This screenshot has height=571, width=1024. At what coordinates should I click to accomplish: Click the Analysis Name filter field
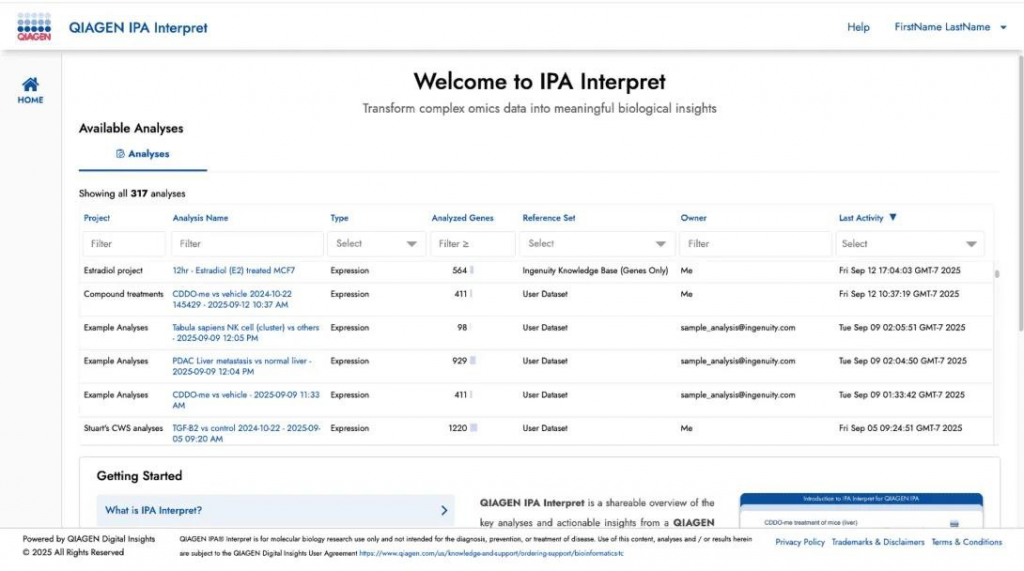coord(247,243)
